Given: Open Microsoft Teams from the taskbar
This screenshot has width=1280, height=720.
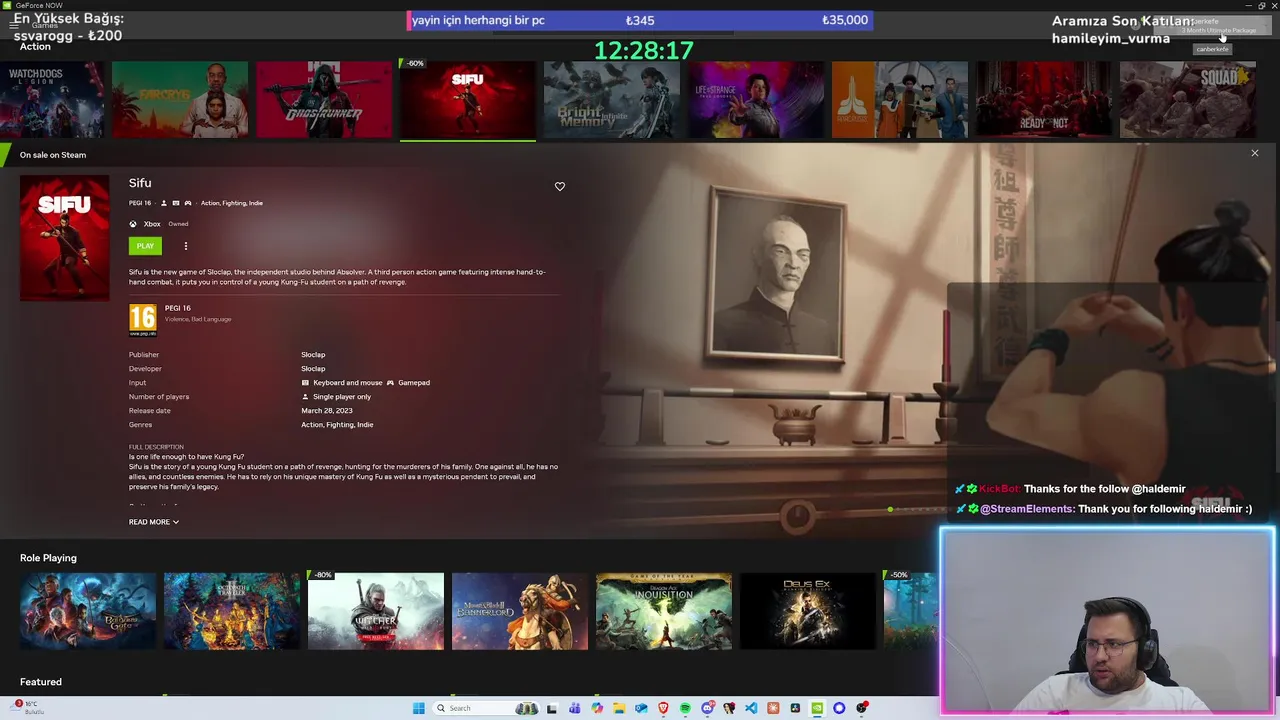Looking at the screenshot, I should tap(574, 708).
